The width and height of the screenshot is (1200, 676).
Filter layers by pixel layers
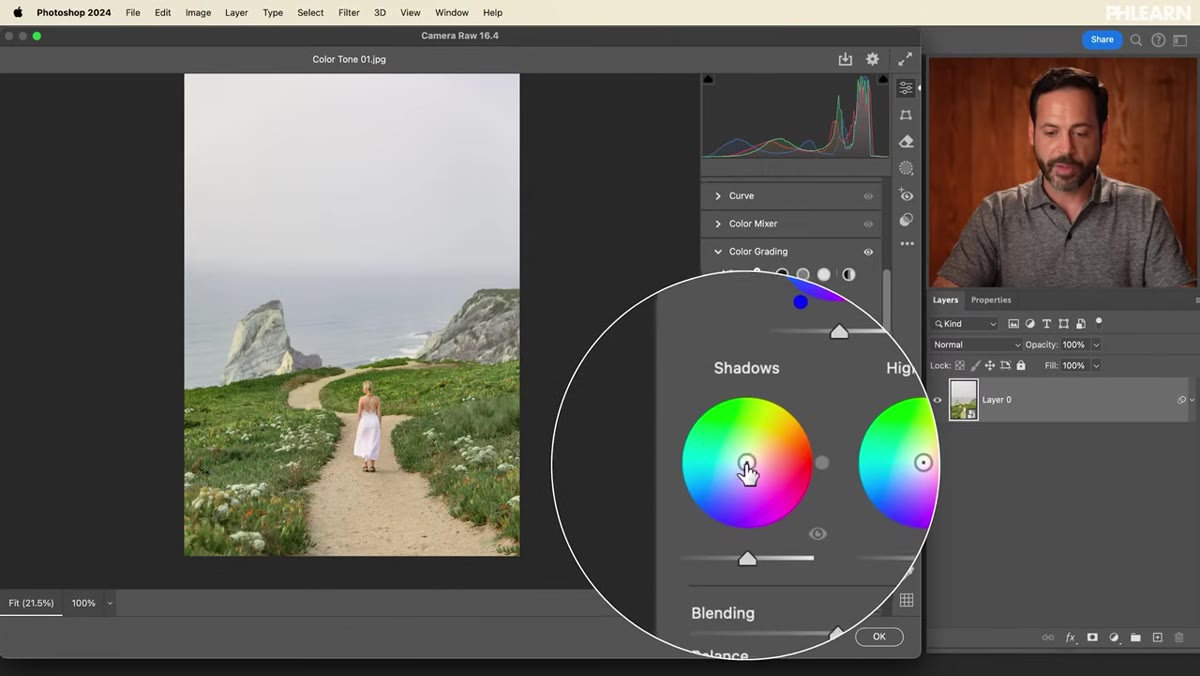(1013, 324)
